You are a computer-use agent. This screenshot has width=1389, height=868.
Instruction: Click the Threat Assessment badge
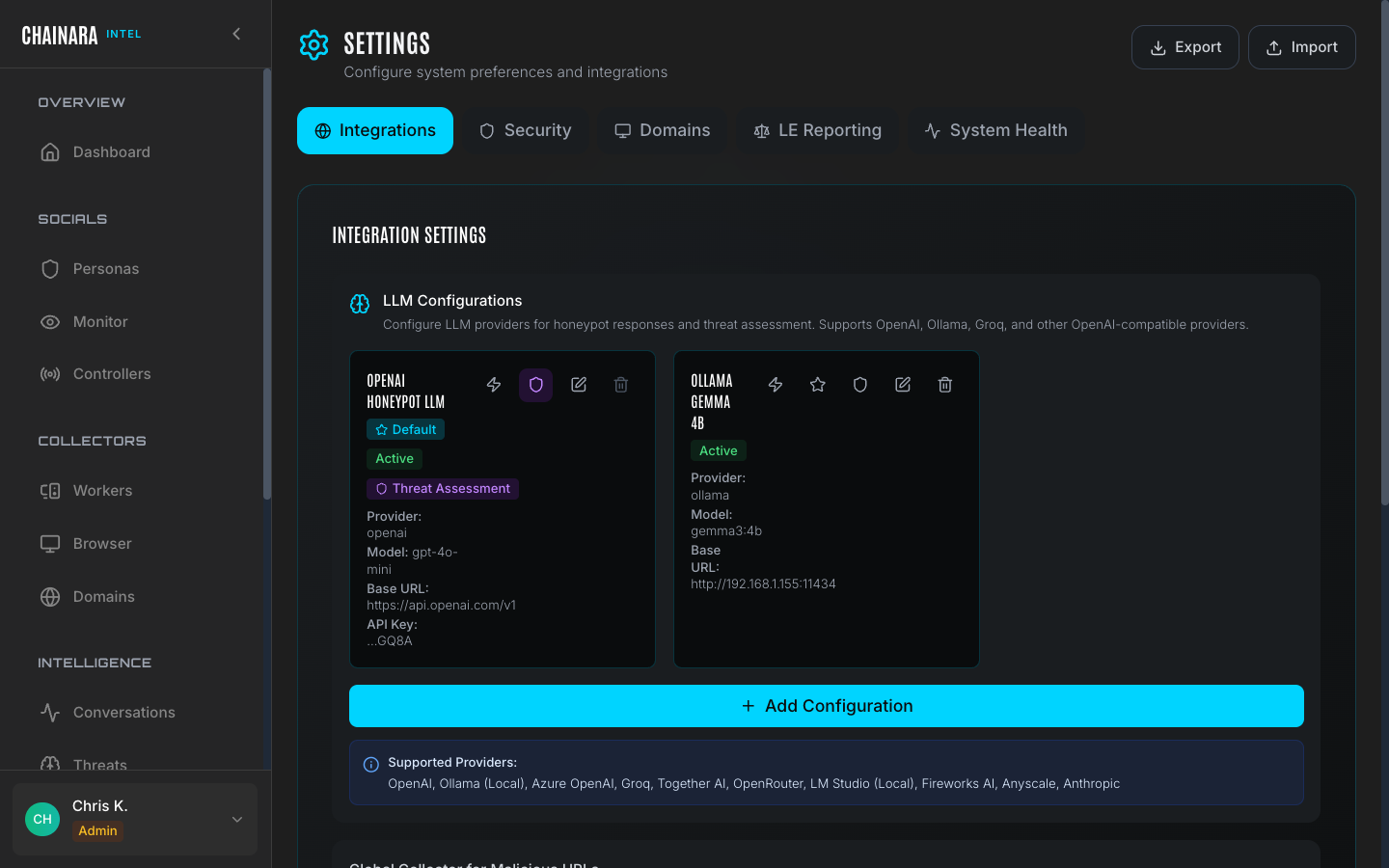point(443,489)
